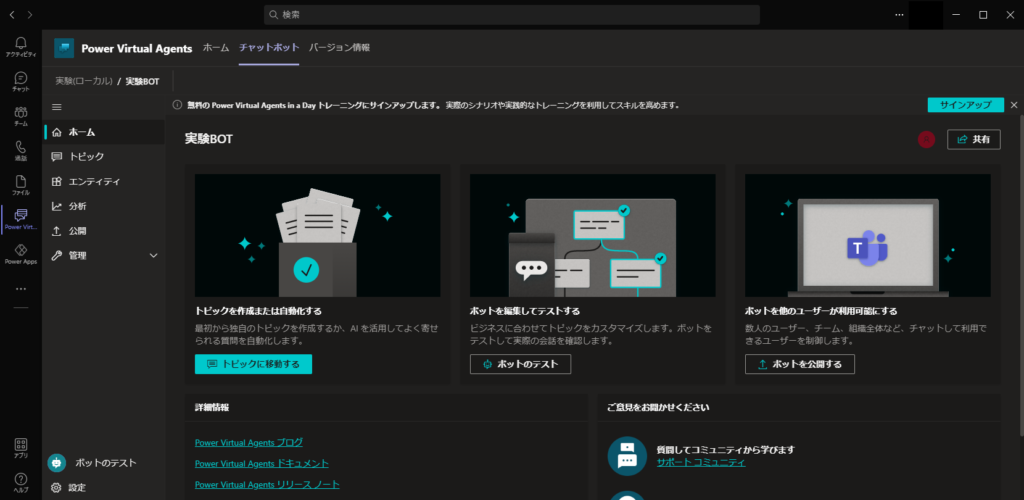The width and height of the screenshot is (1024, 500).
Task: Open the サポート コミュニティ link
Action: tap(701, 462)
